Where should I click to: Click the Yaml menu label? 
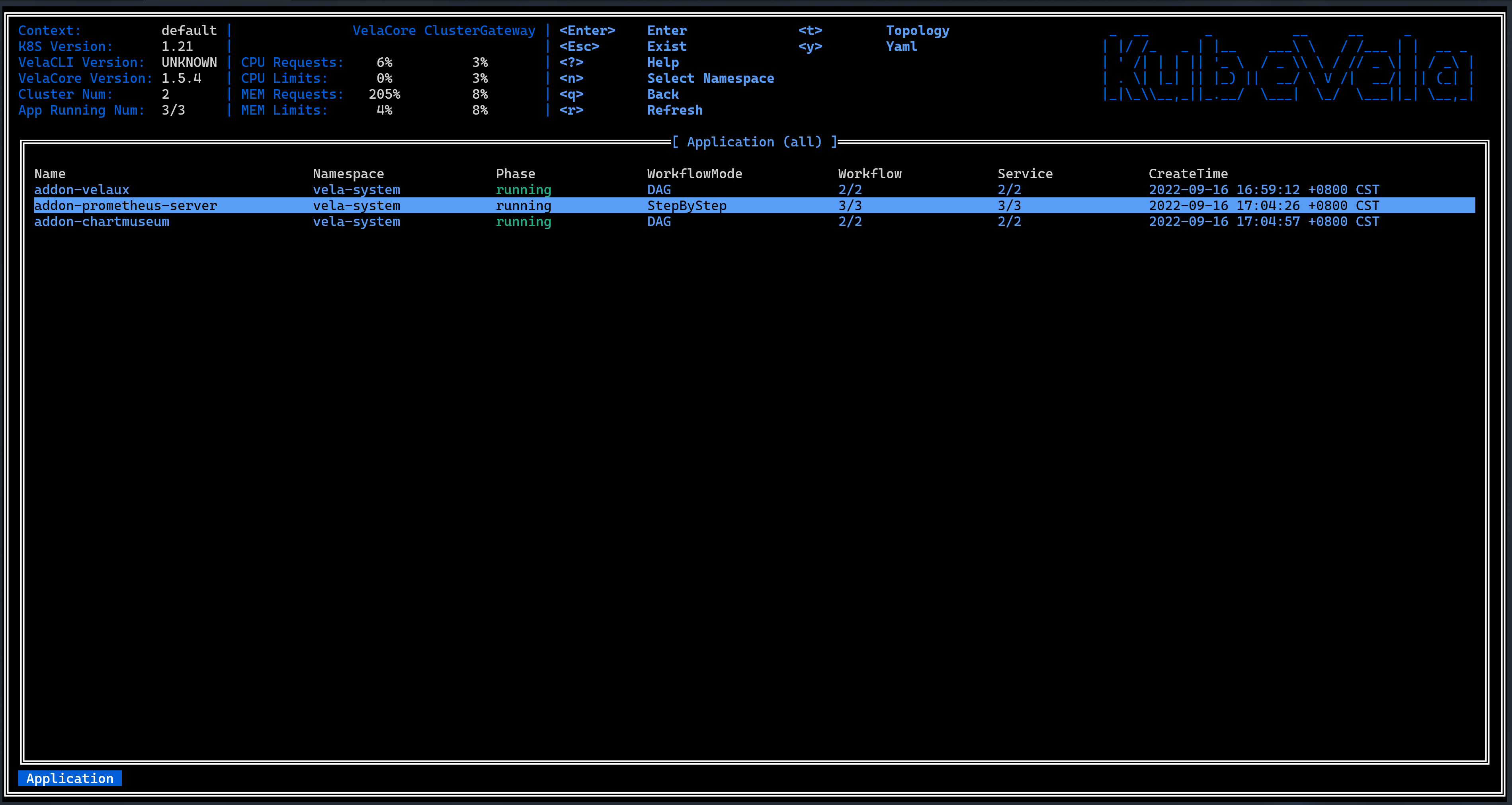pos(902,46)
